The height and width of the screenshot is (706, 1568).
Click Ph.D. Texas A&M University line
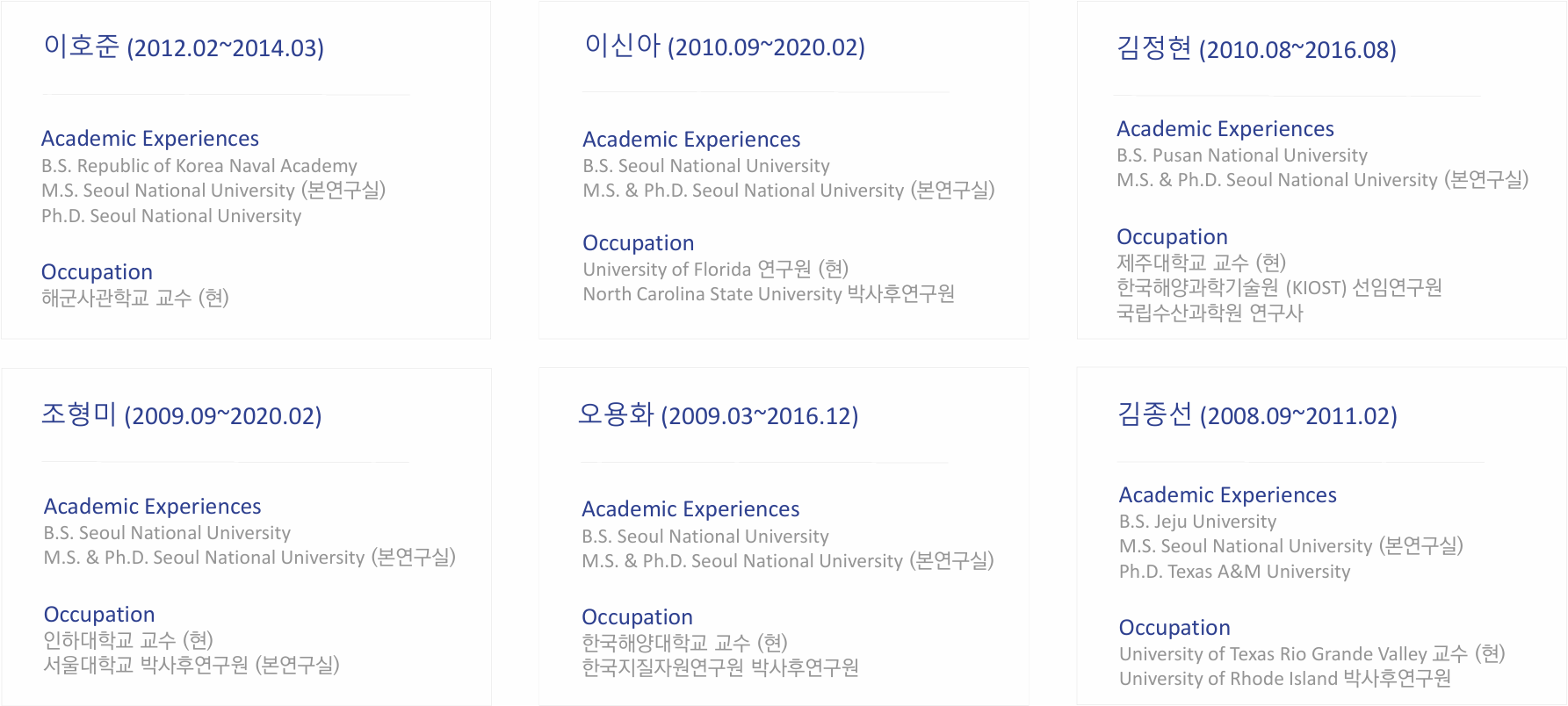point(1234,572)
